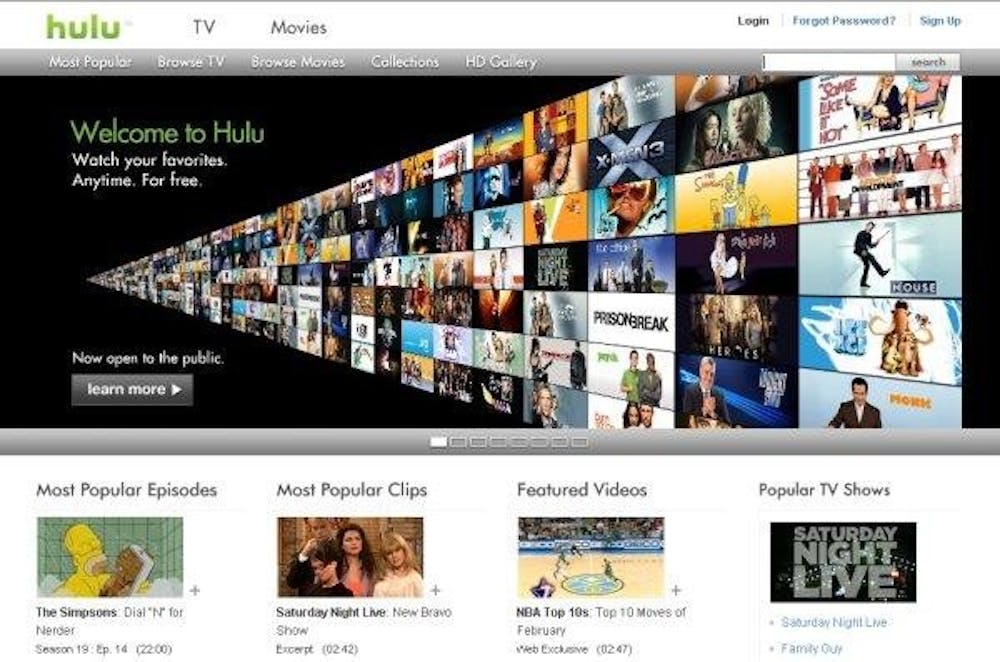
Task: Click the Monk tile in banner
Action: [880, 402]
